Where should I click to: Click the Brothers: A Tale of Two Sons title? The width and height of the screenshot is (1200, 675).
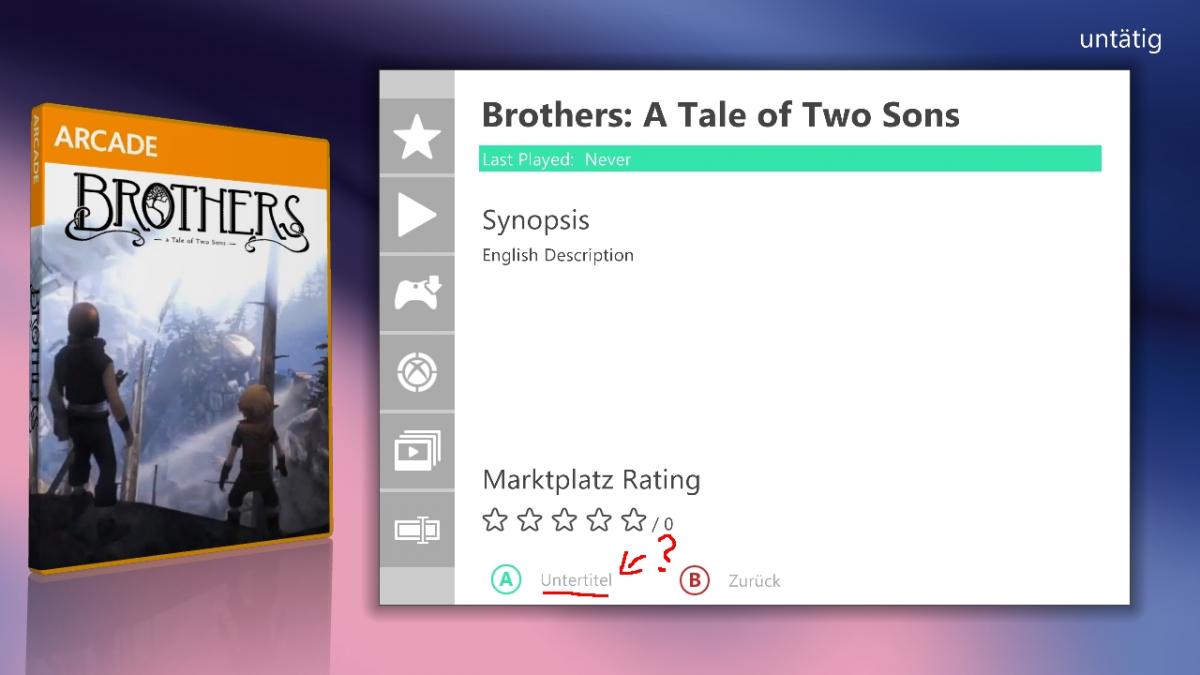coord(720,115)
